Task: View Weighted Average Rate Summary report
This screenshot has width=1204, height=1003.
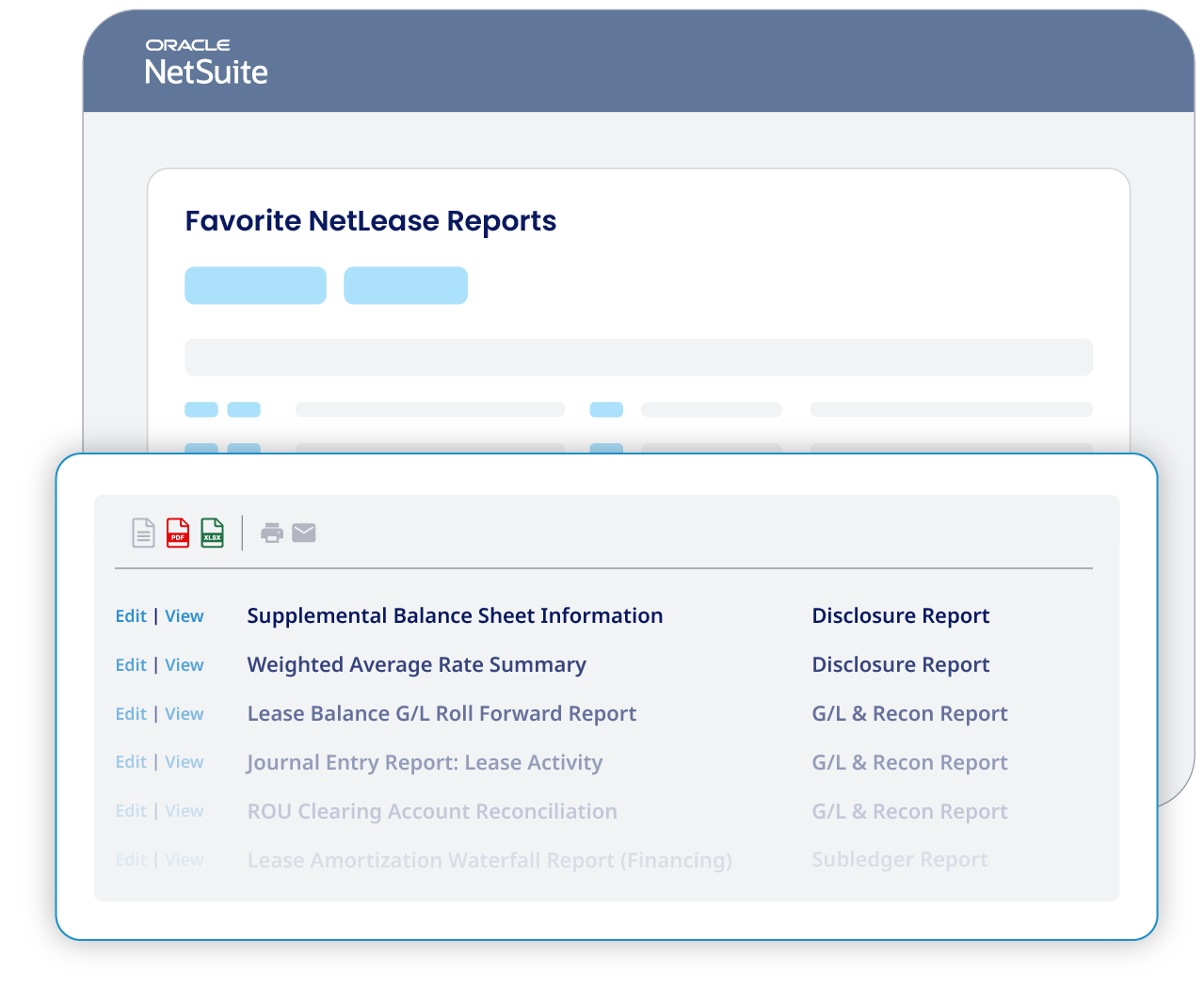Action: point(185,665)
